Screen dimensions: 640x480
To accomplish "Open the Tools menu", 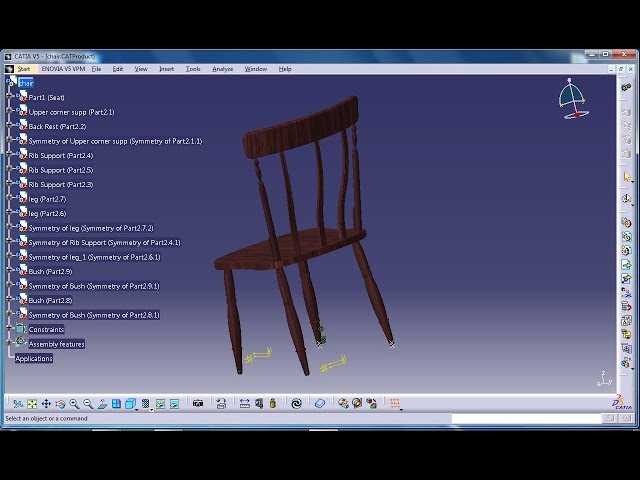I will pos(193,69).
